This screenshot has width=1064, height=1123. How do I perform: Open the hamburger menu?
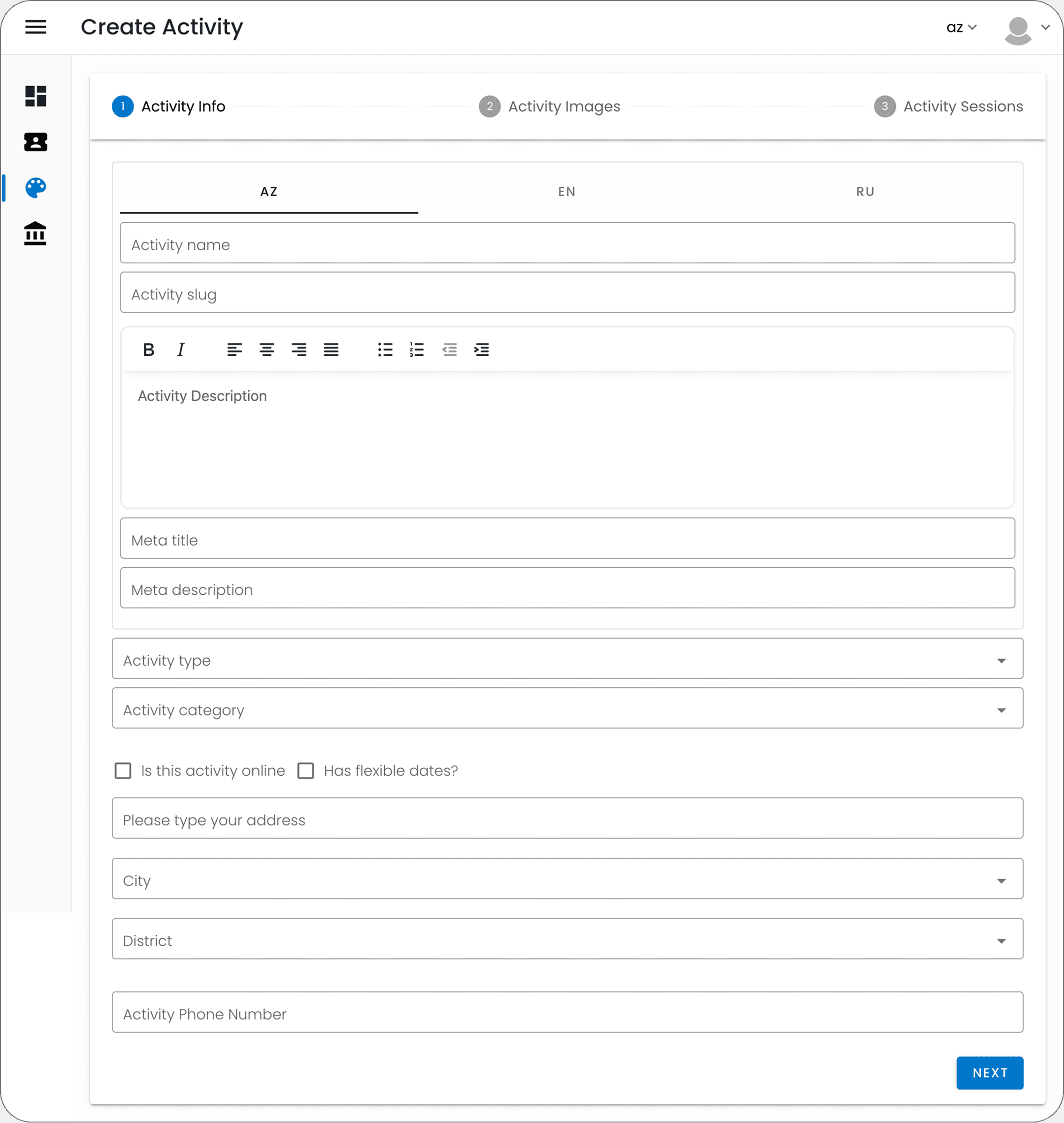[x=36, y=27]
